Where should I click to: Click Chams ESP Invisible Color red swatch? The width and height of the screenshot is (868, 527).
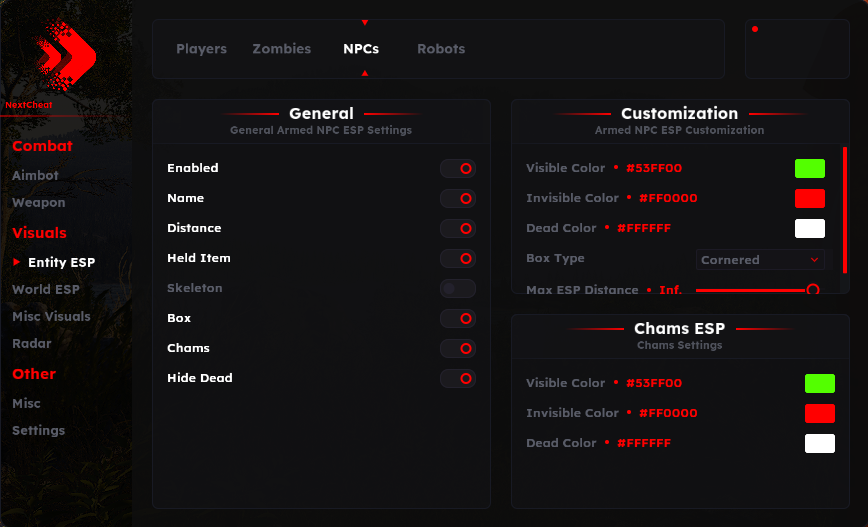click(x=820, y=414)
